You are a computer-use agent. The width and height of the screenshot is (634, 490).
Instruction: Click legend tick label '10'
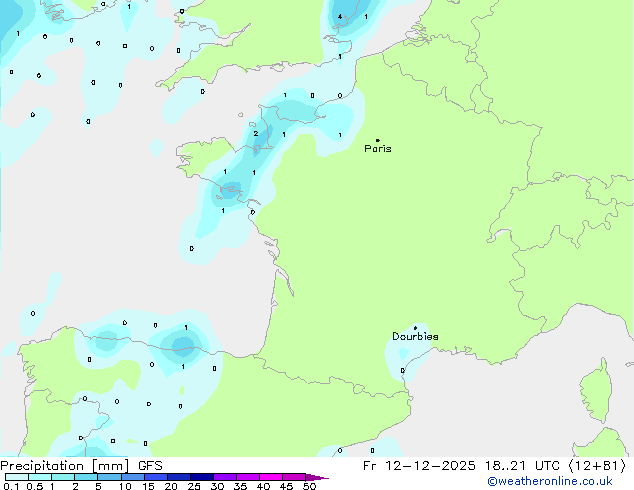coord(125,486)
